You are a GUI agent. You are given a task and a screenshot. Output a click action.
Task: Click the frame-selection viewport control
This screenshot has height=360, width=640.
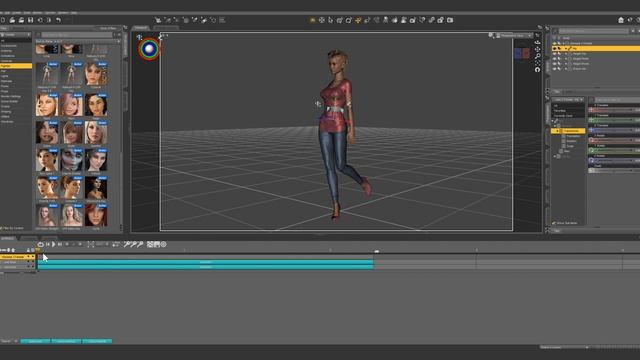pyautogui.click(x=538, y=63)
